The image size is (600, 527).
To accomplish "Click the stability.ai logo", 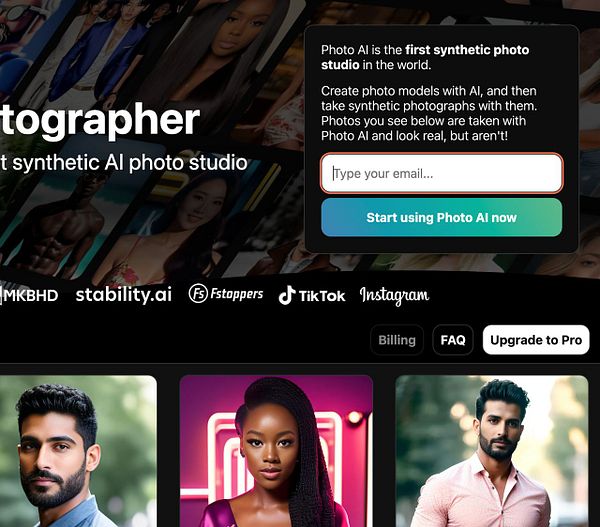I will click(124, 295).
